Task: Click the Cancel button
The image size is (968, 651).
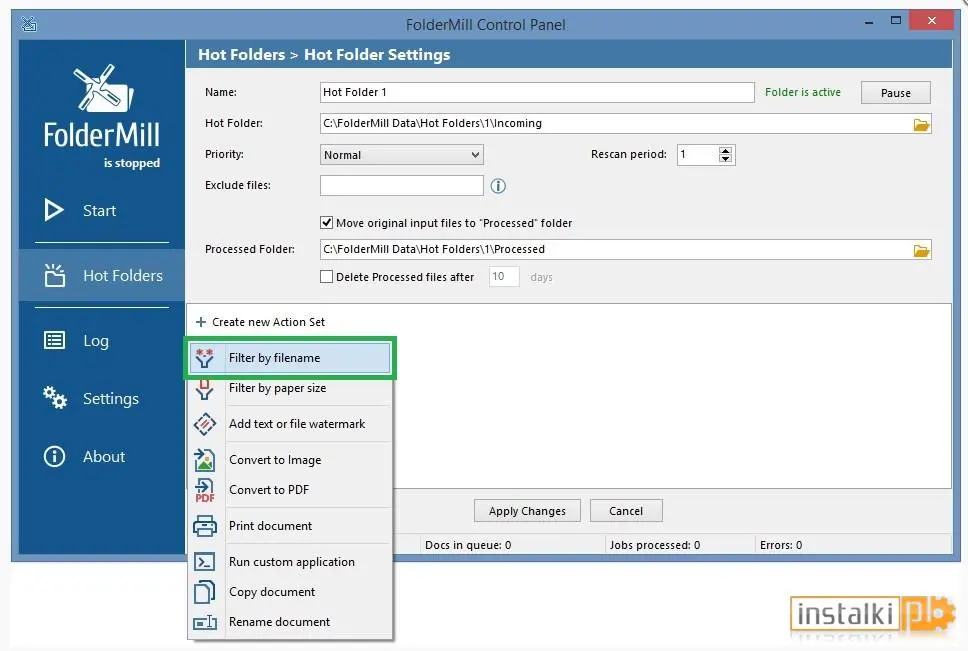Action: (626, 511)
